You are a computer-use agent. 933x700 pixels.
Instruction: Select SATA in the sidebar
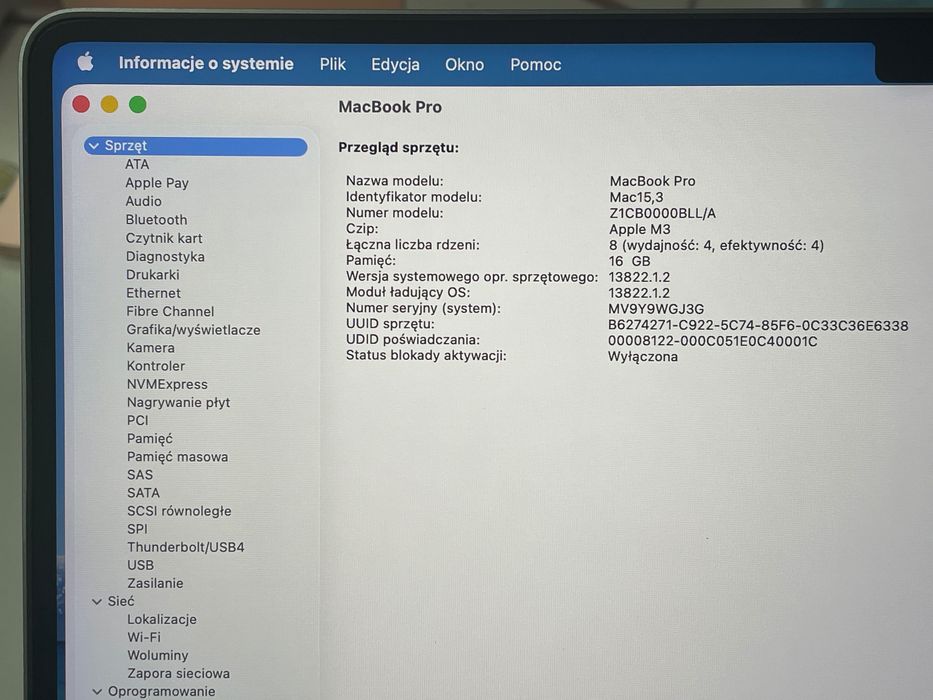tap(143, 493)
